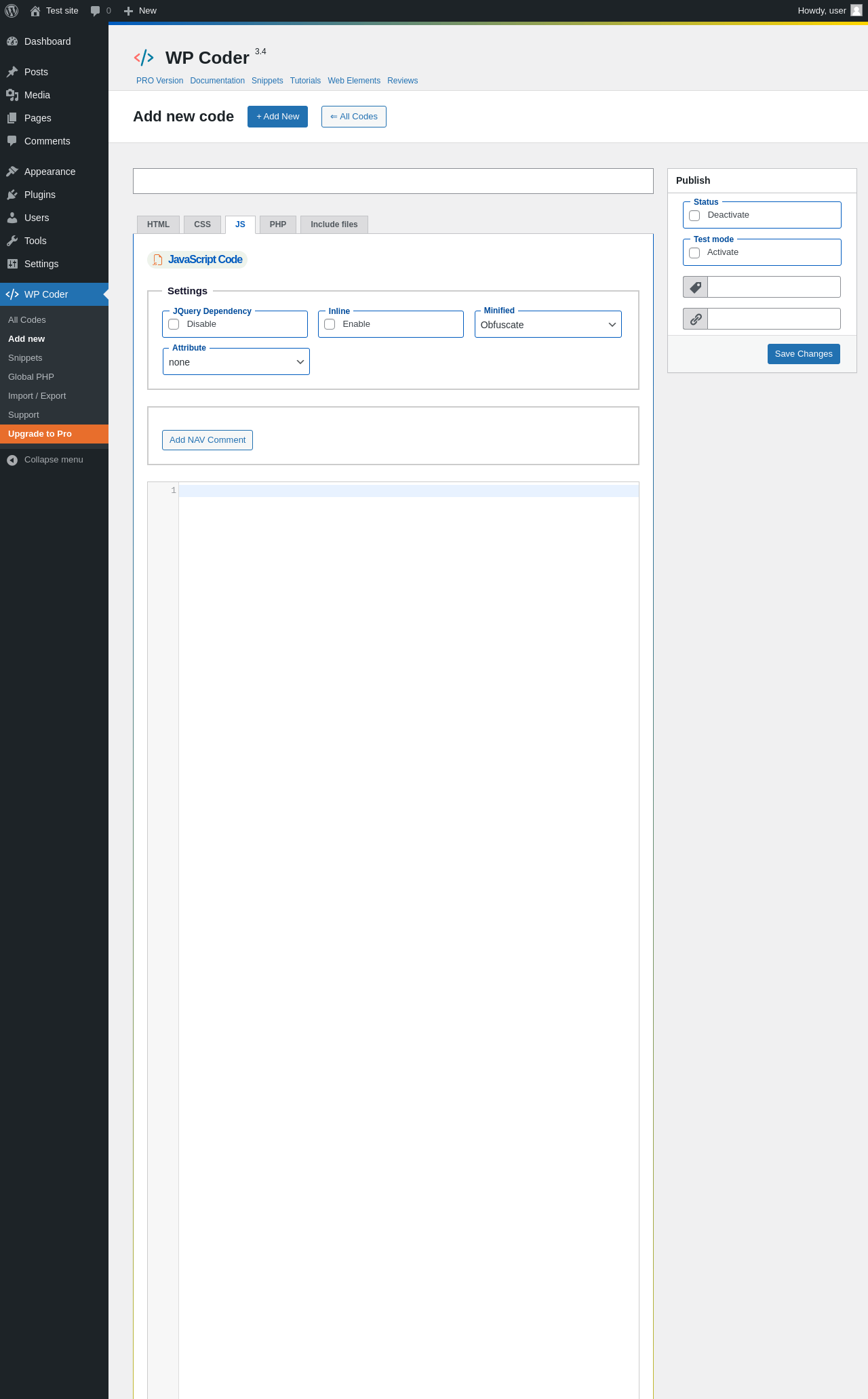Open the Attribute none dropdown
868x1399 pixels.
tap(236, 362)
